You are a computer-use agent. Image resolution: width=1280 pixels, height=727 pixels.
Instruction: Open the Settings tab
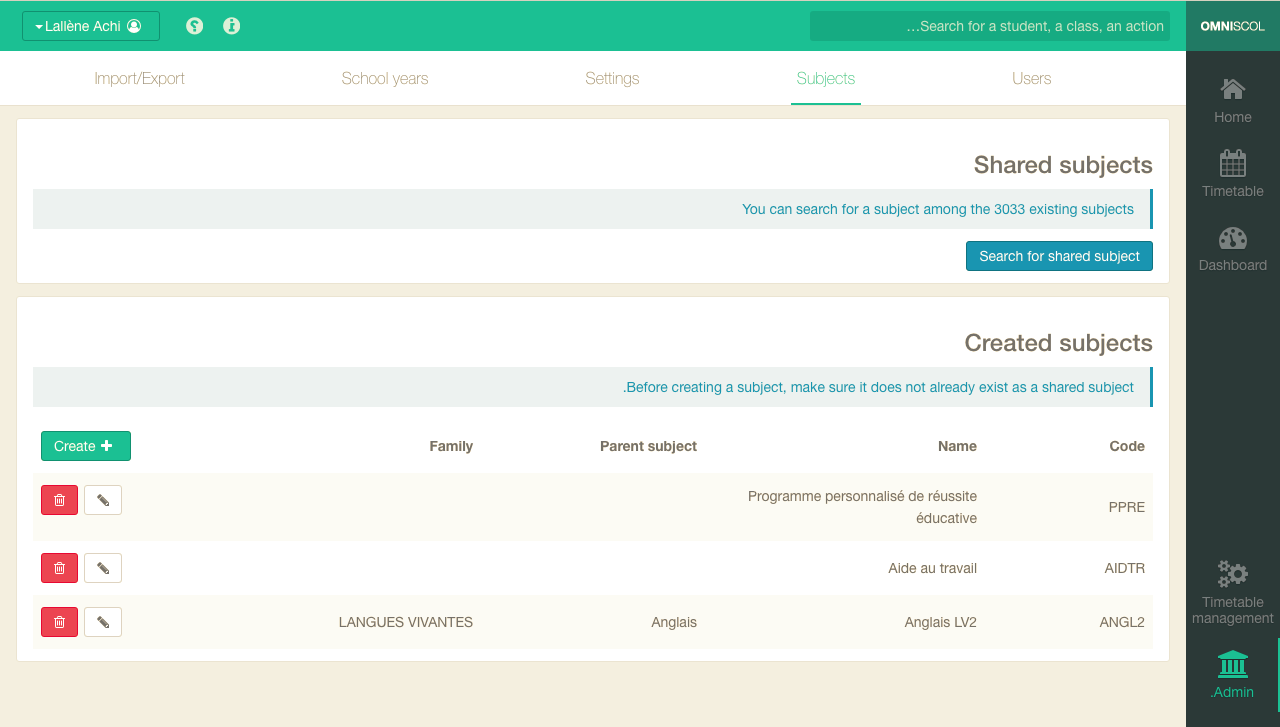(x=612, y=79)
